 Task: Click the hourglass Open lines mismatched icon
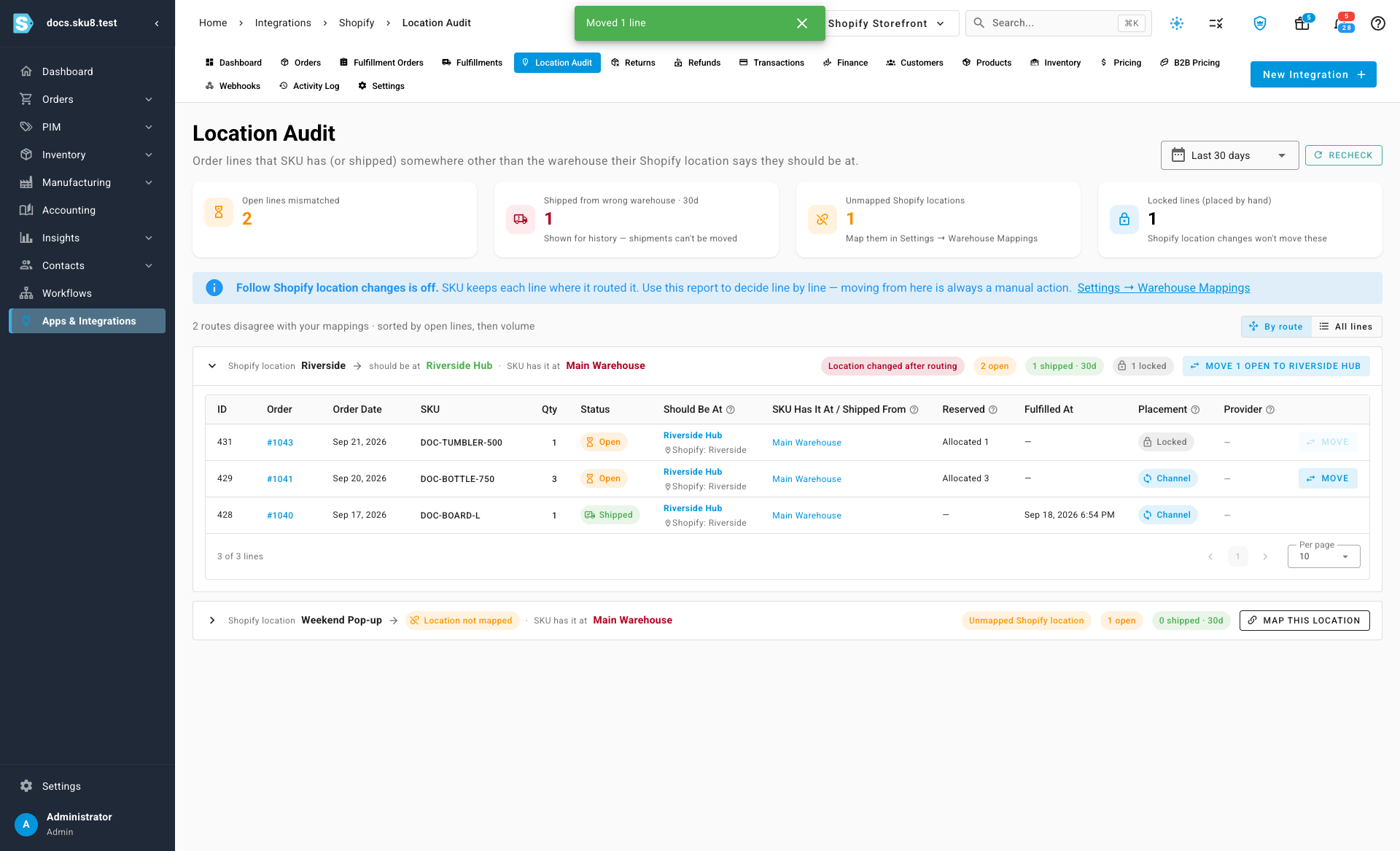(x=219, y=212)
